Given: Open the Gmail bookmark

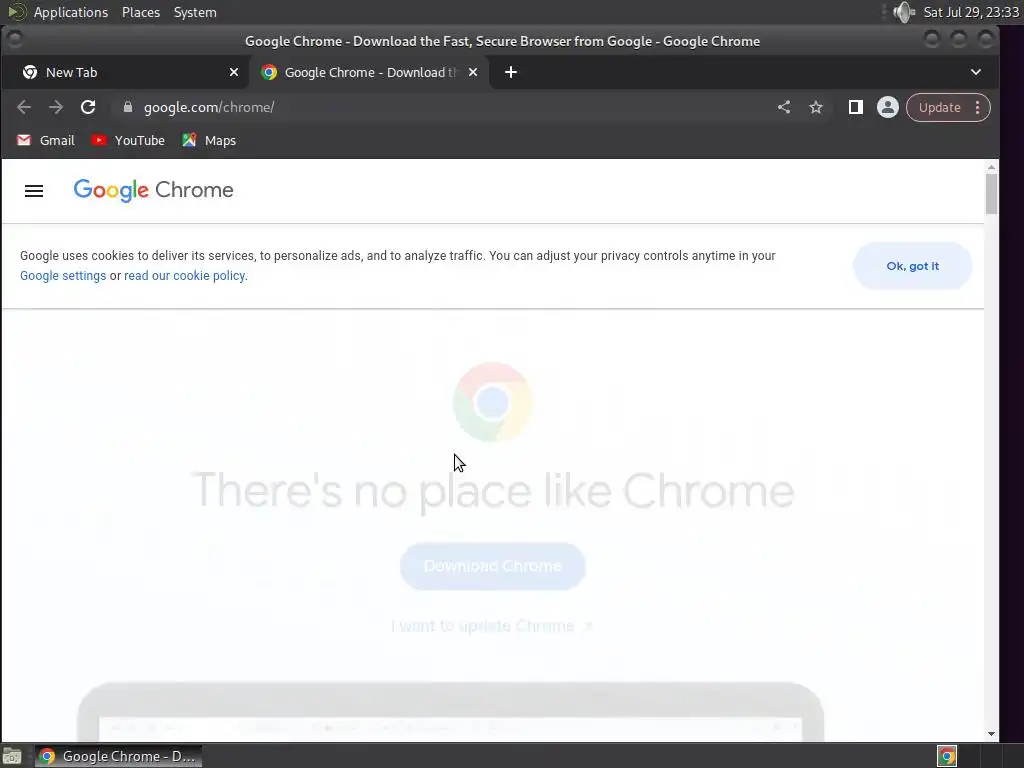Looking at the screenshot, I should 46,140.
